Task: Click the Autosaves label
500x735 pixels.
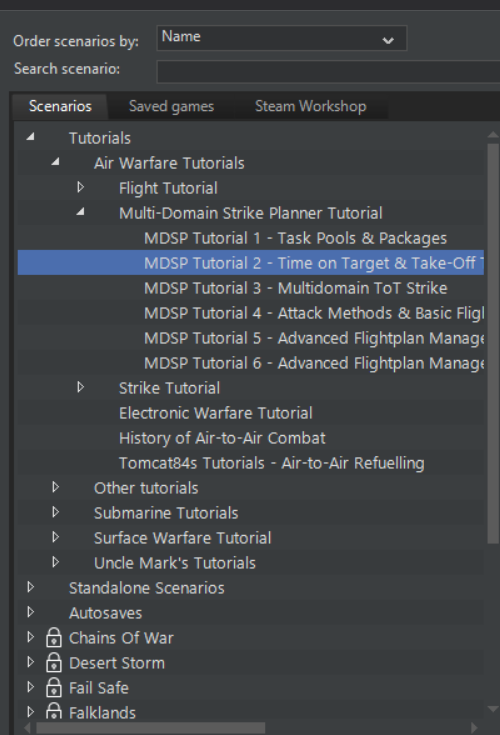Action: 105,613
